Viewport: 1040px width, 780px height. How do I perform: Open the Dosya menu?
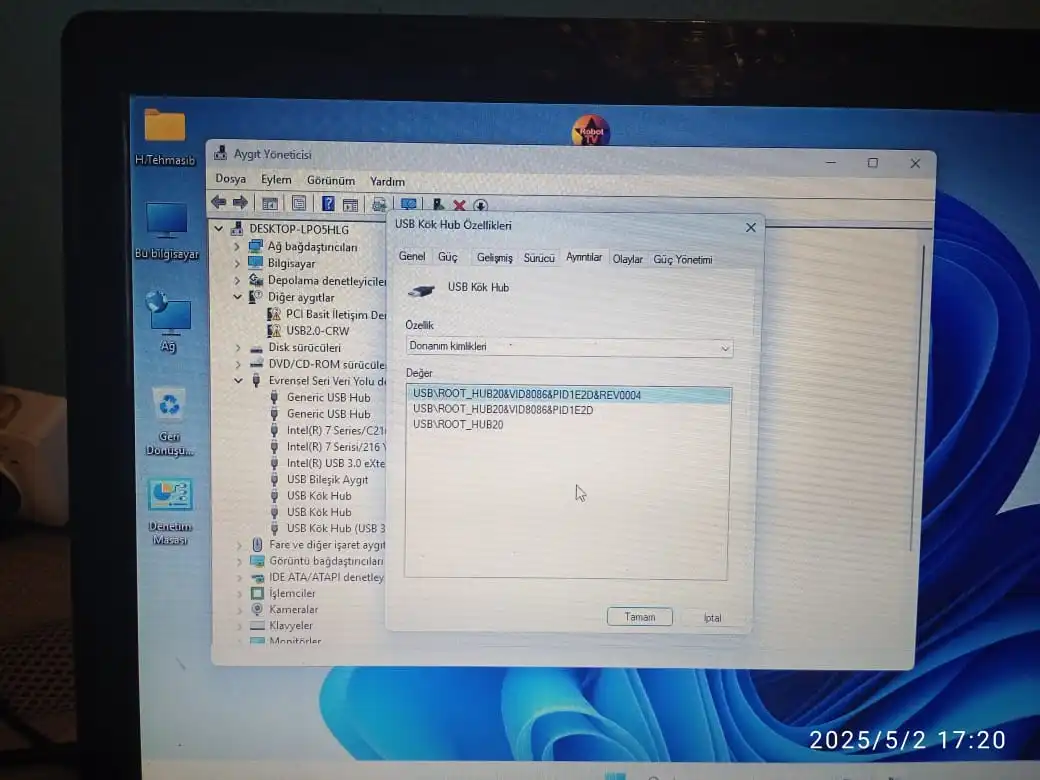[x=231, y=178]
